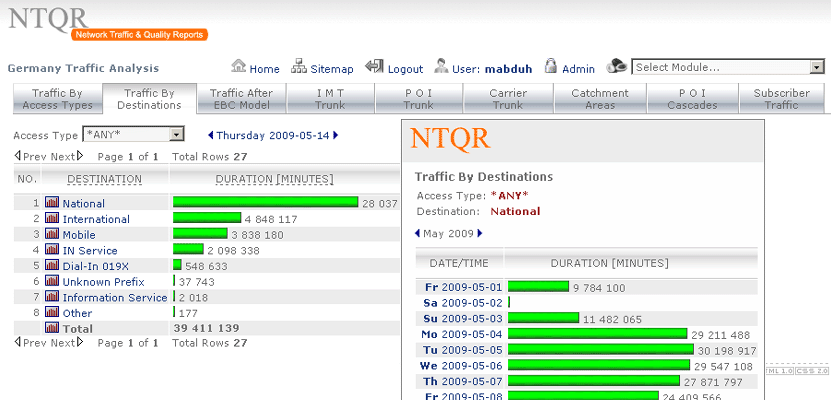
Task: Click the Home house icon
Action: click(239, 67)
